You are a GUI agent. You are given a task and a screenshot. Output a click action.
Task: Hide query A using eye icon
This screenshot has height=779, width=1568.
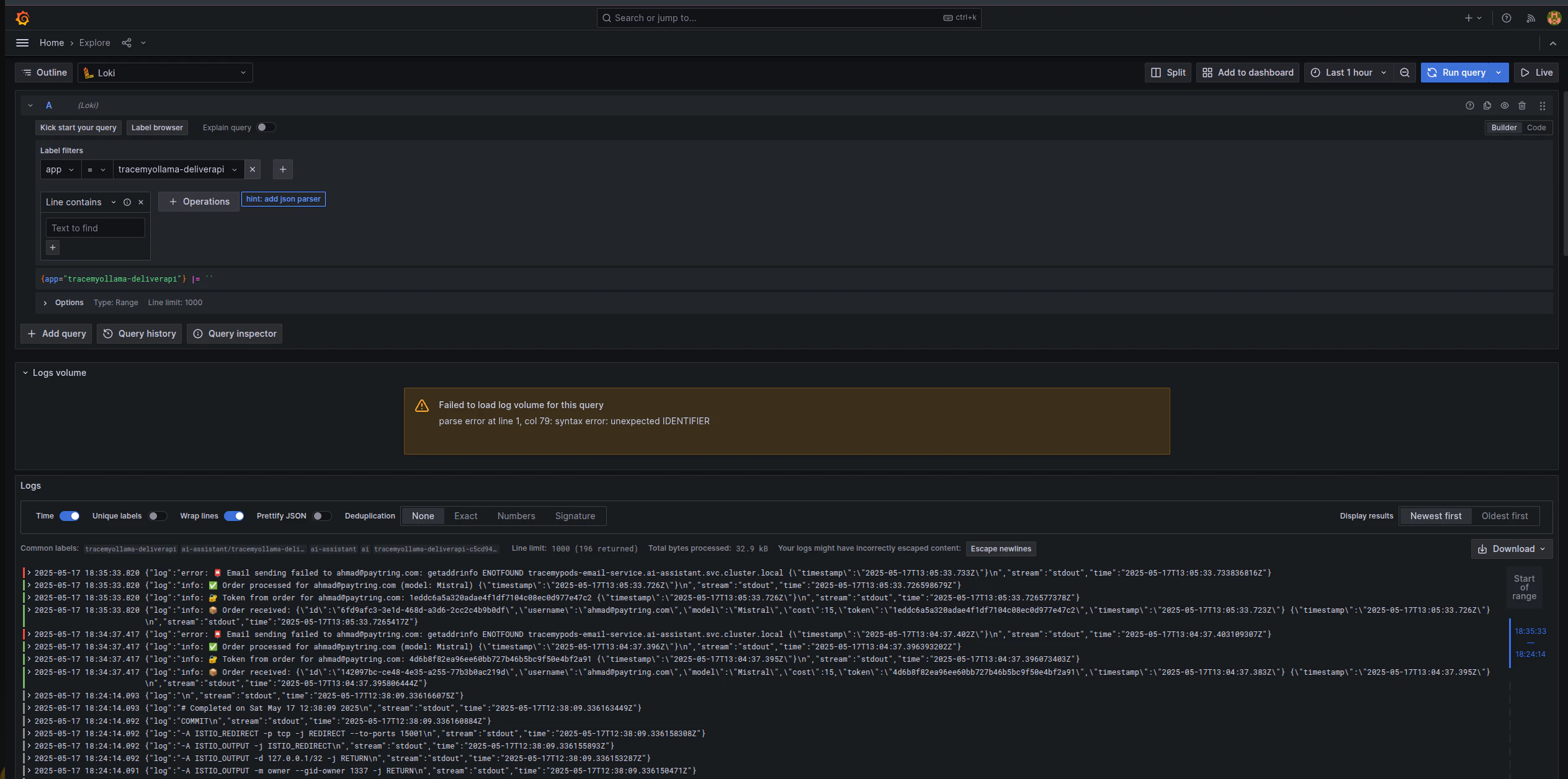tap(1505, 105)
